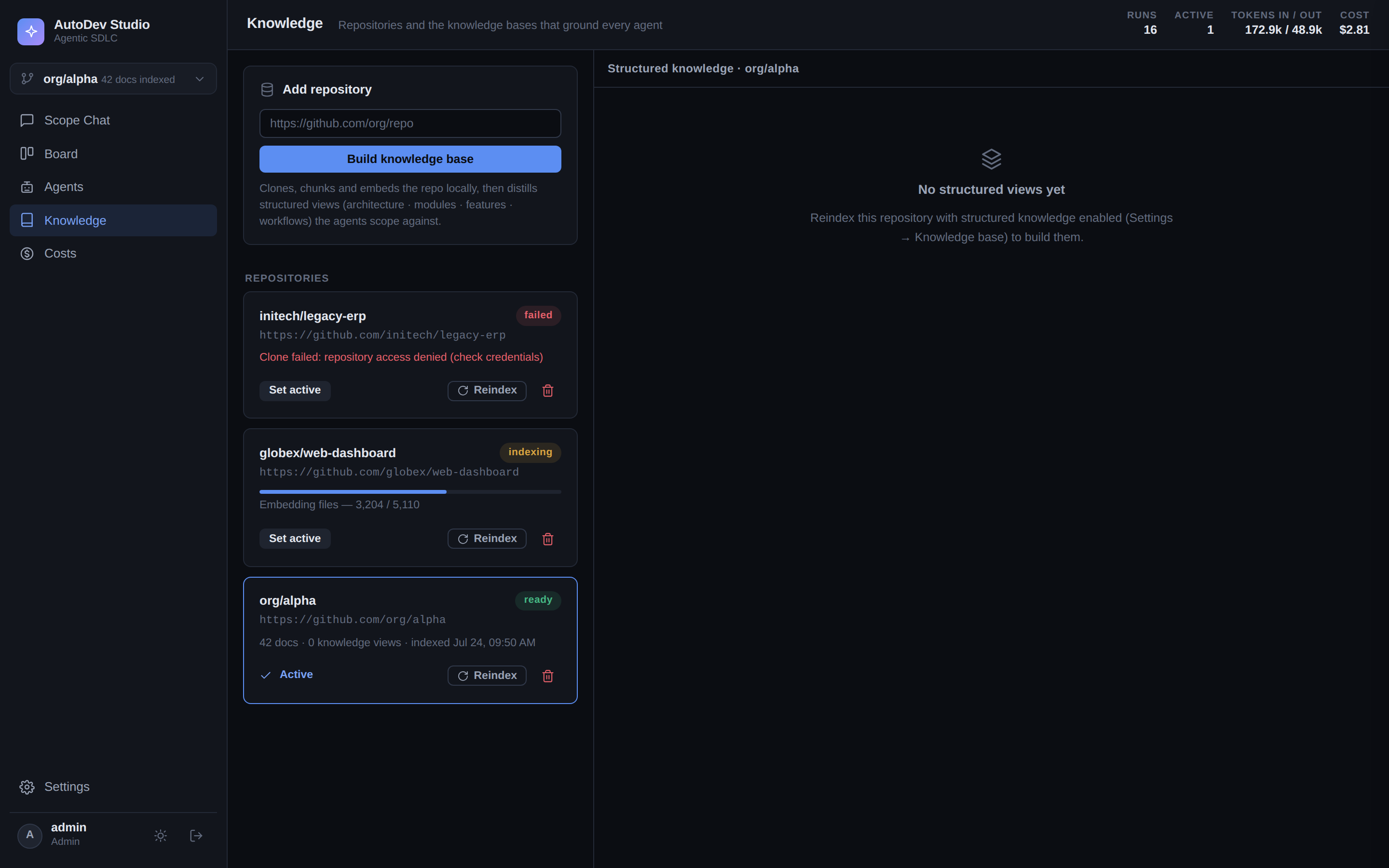Reindex the org/alpha repository
The image size is (1389, 868).
(487, 676)
